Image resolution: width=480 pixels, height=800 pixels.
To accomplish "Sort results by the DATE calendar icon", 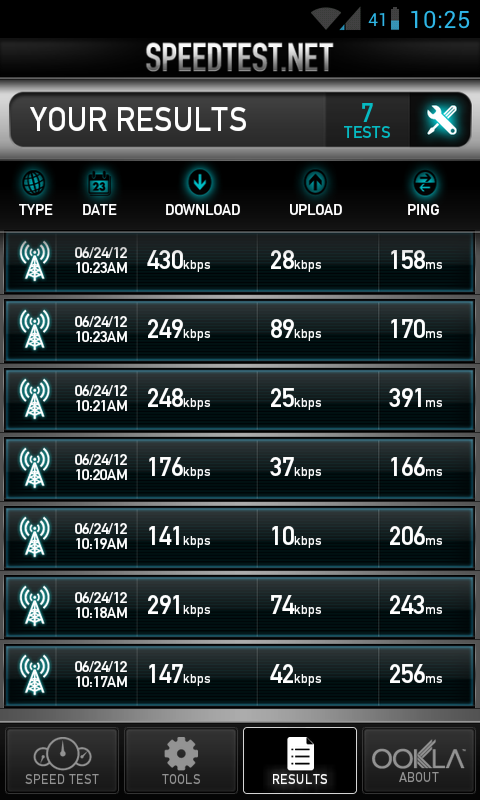I will [x=99, y=194].
